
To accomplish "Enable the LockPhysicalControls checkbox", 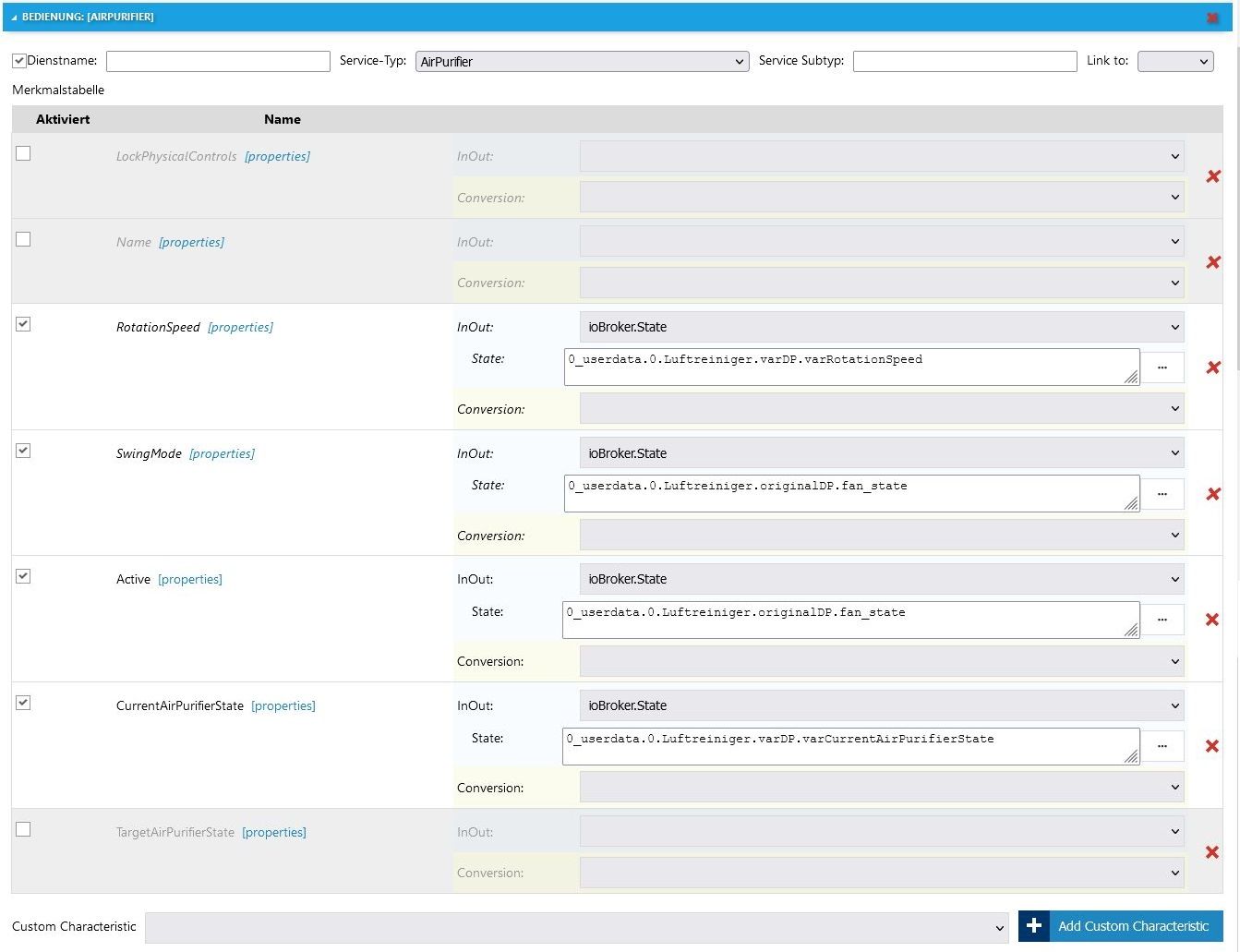I will [23, 153].
